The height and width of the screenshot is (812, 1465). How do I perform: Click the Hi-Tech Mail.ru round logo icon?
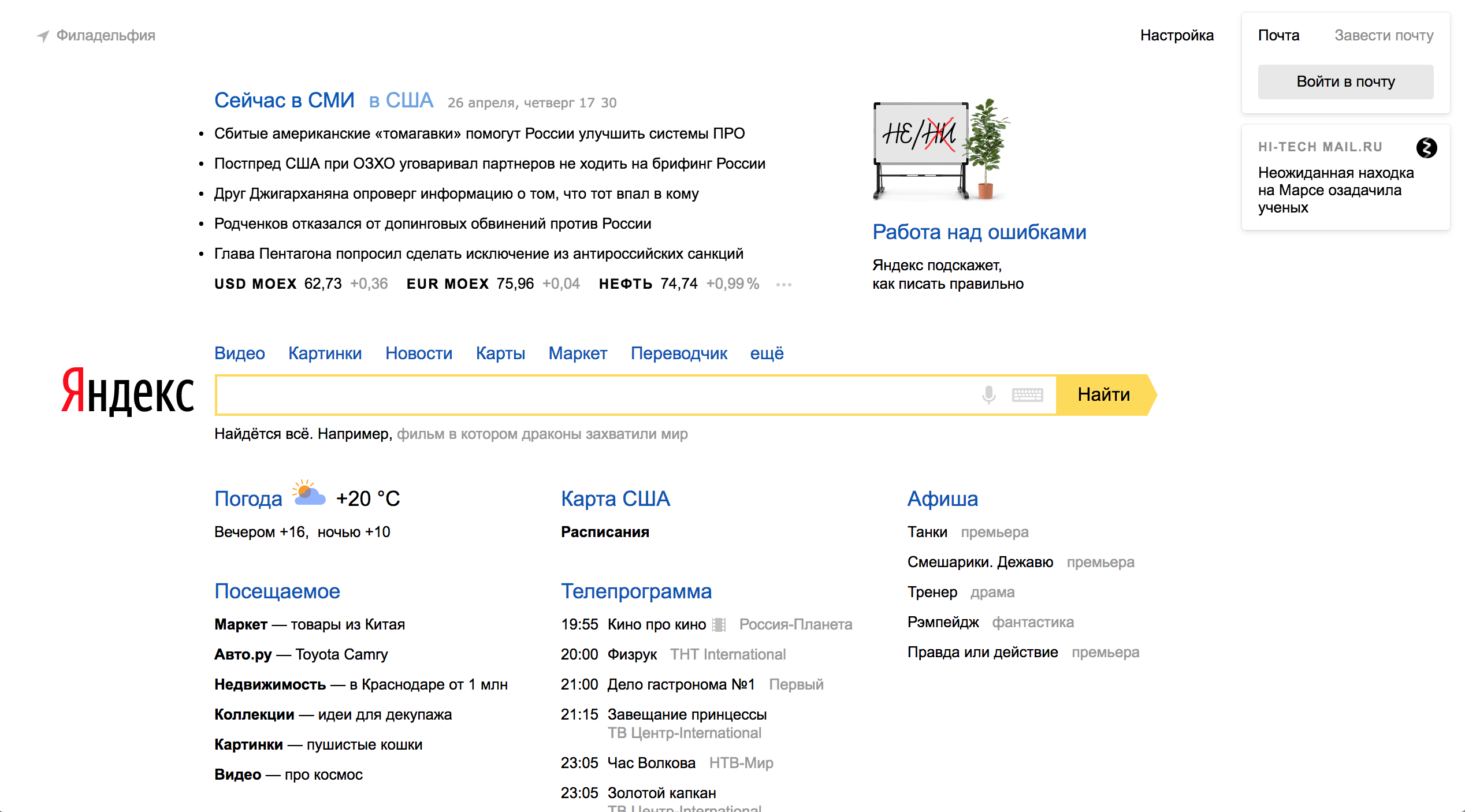(1426, 148)
